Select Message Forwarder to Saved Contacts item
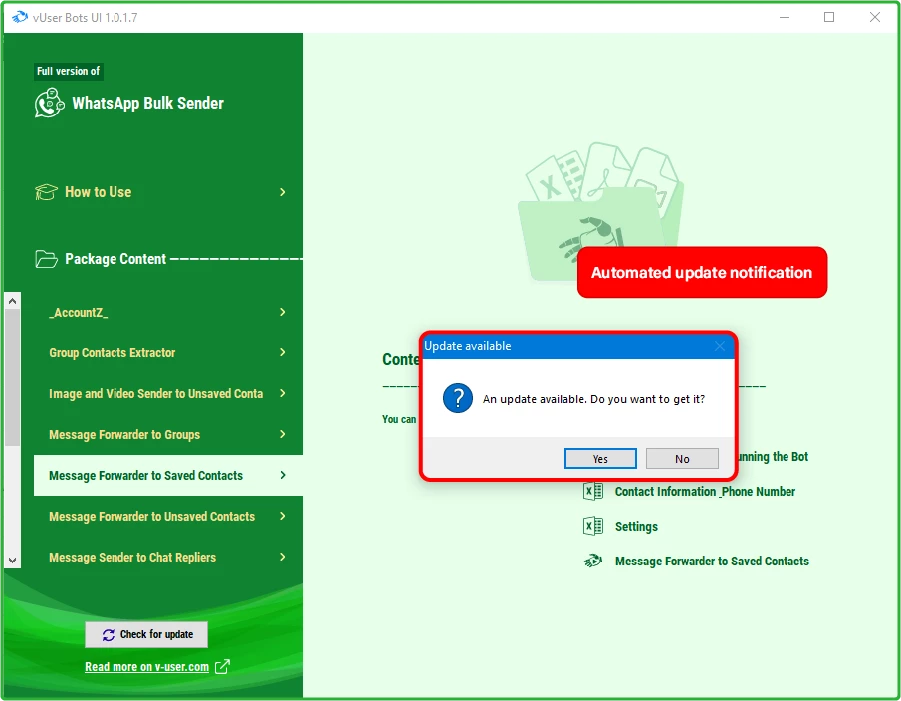 [168, 475]
